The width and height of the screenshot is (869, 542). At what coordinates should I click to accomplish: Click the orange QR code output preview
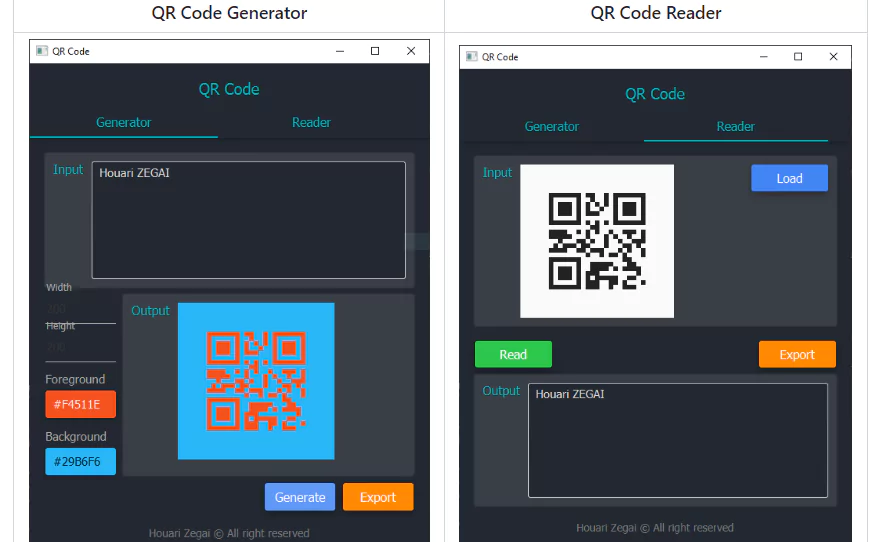256,381
